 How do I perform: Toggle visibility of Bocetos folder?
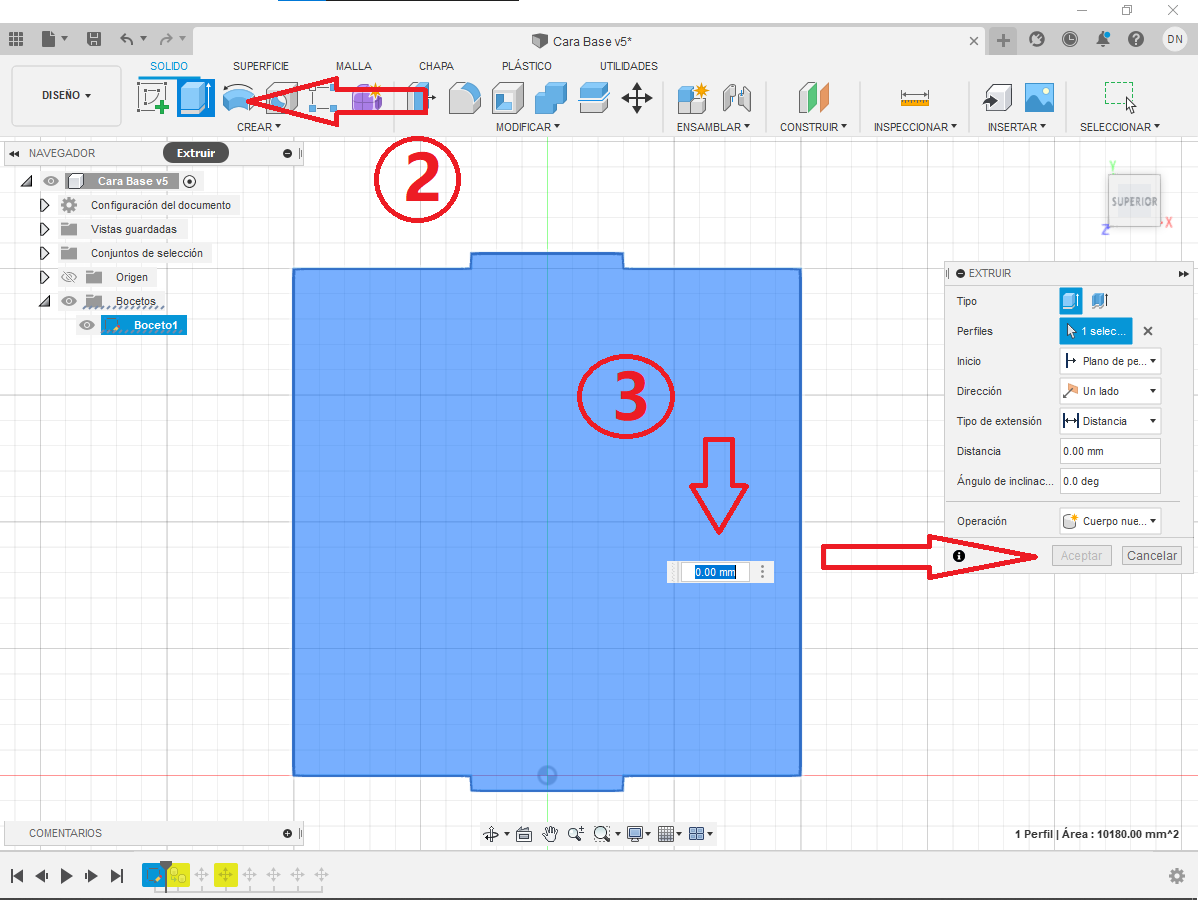tap(69, 301)
